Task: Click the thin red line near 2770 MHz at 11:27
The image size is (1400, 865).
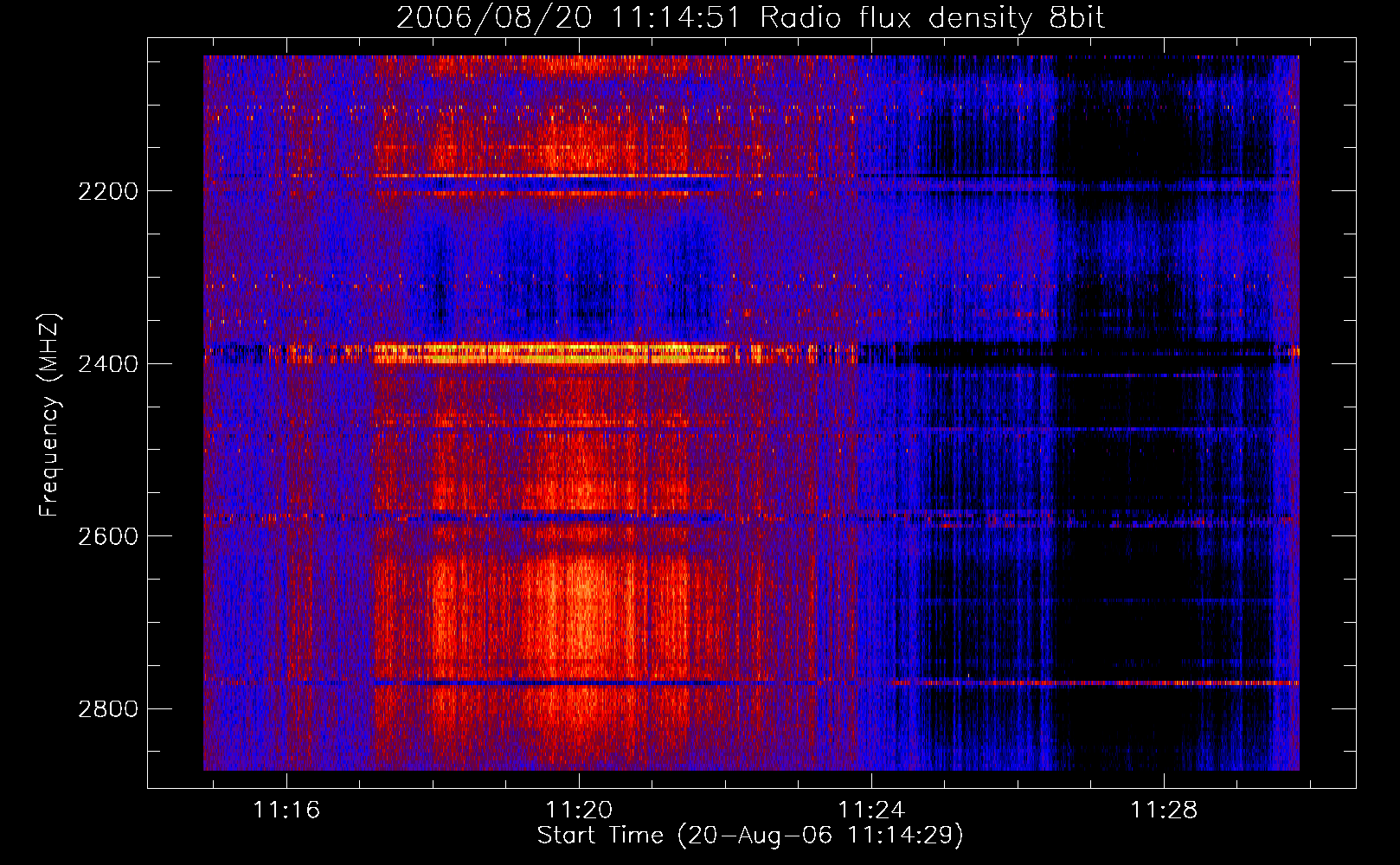Action: point(1095,682)
